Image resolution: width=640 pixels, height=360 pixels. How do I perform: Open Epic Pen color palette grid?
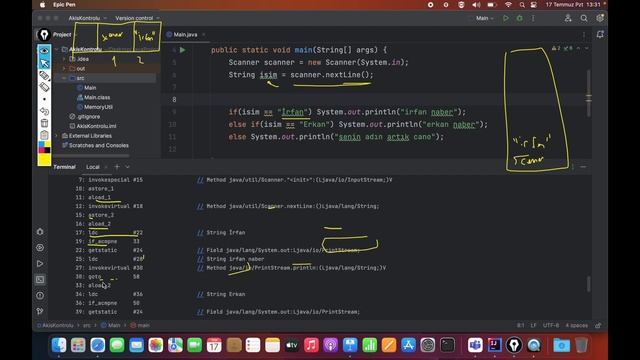pyautogui.click(x=44, y=147)
